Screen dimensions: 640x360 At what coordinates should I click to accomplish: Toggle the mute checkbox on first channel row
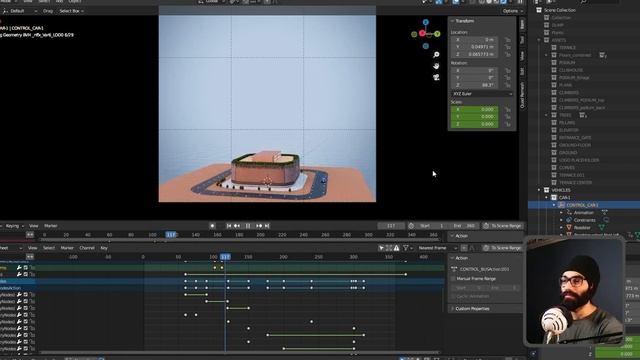(x=25, y=268)
